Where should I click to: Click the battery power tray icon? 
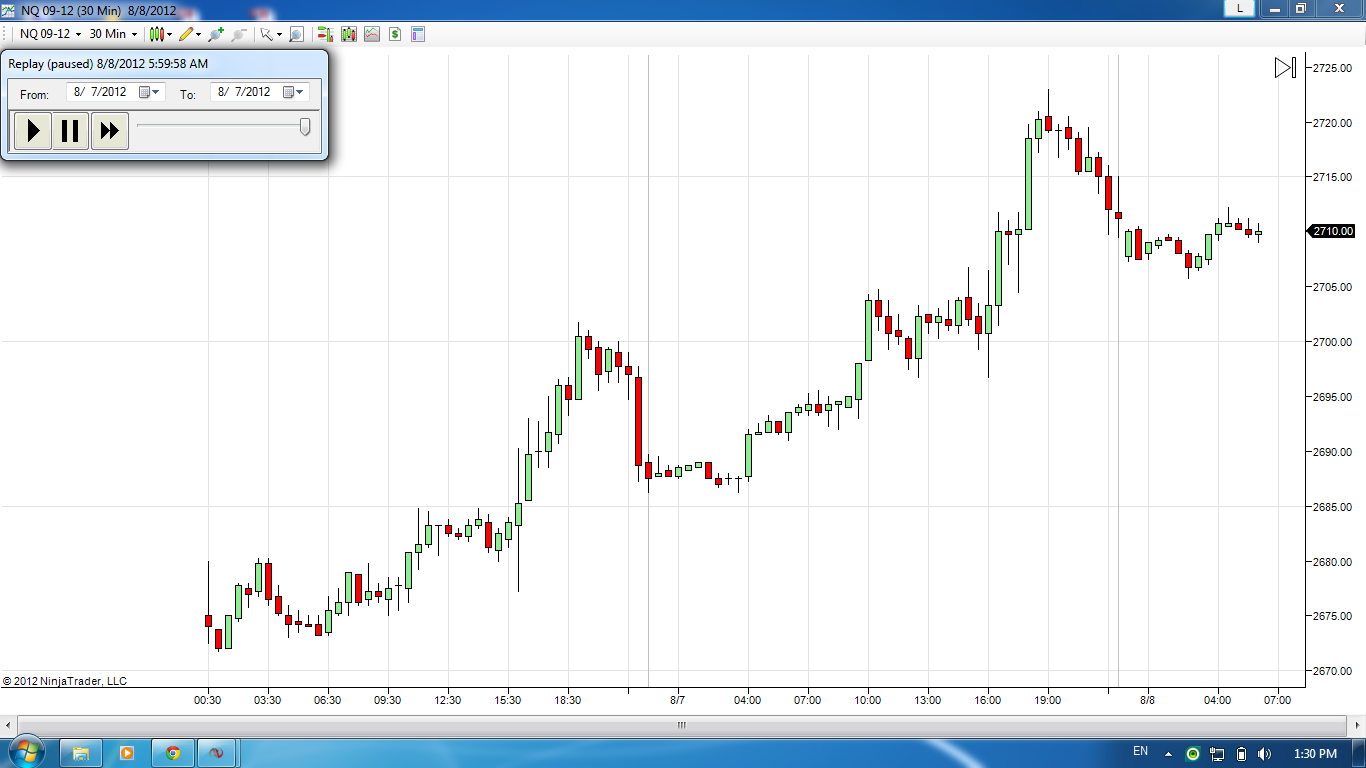[x=1241, y=753]
